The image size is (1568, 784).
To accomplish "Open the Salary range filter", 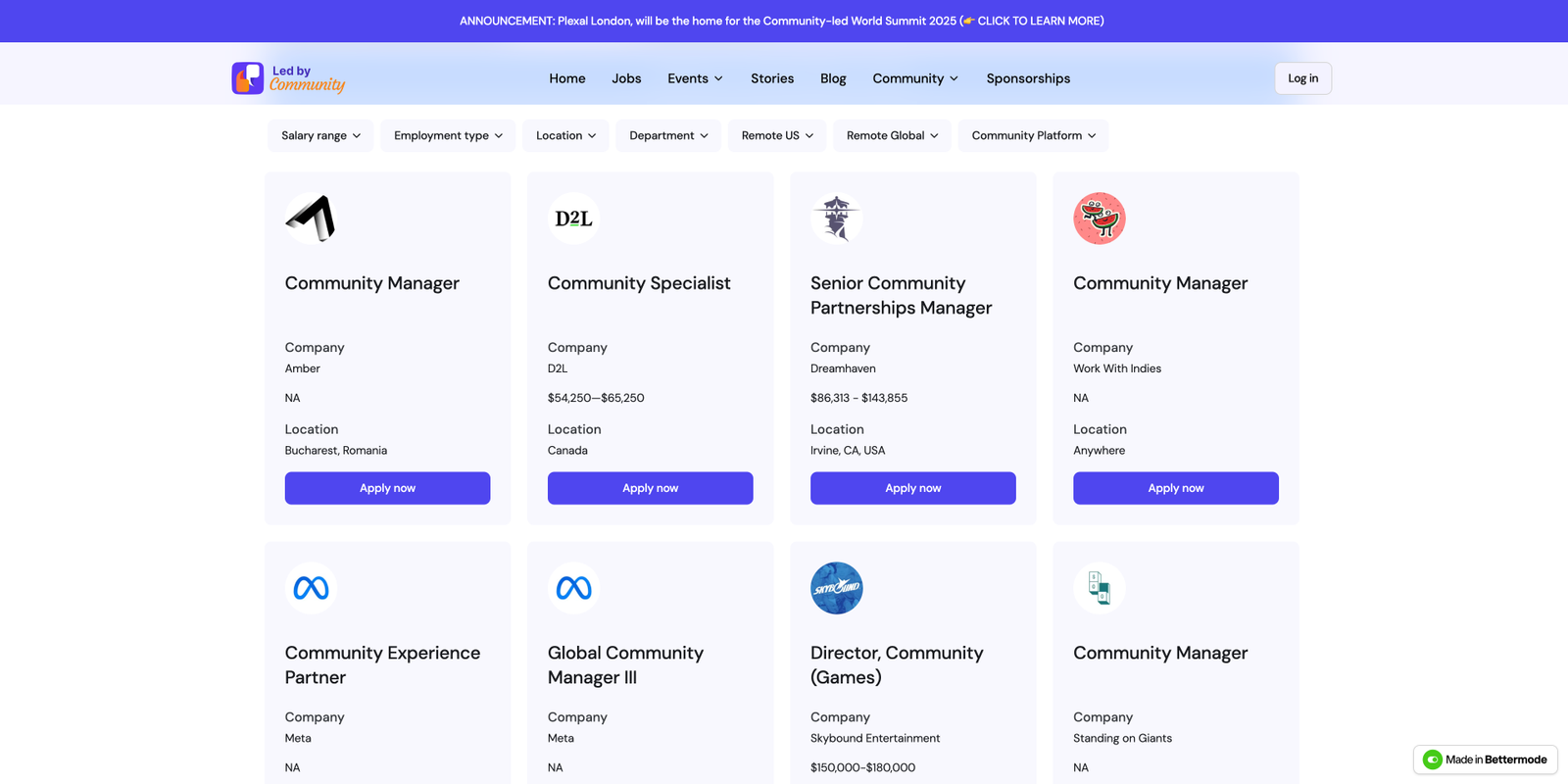I will [320, 135].
